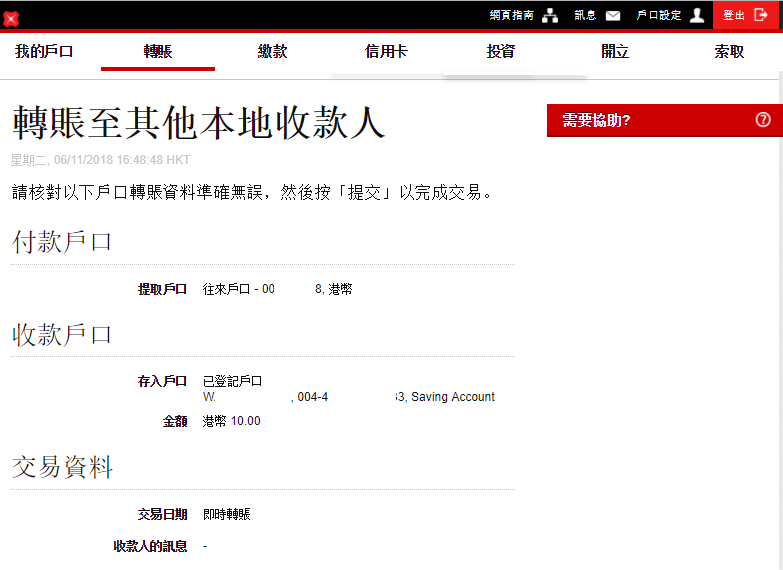Click the question mark help icon
The height and width of the screenshot is (570, 783).
coord(763,120)
